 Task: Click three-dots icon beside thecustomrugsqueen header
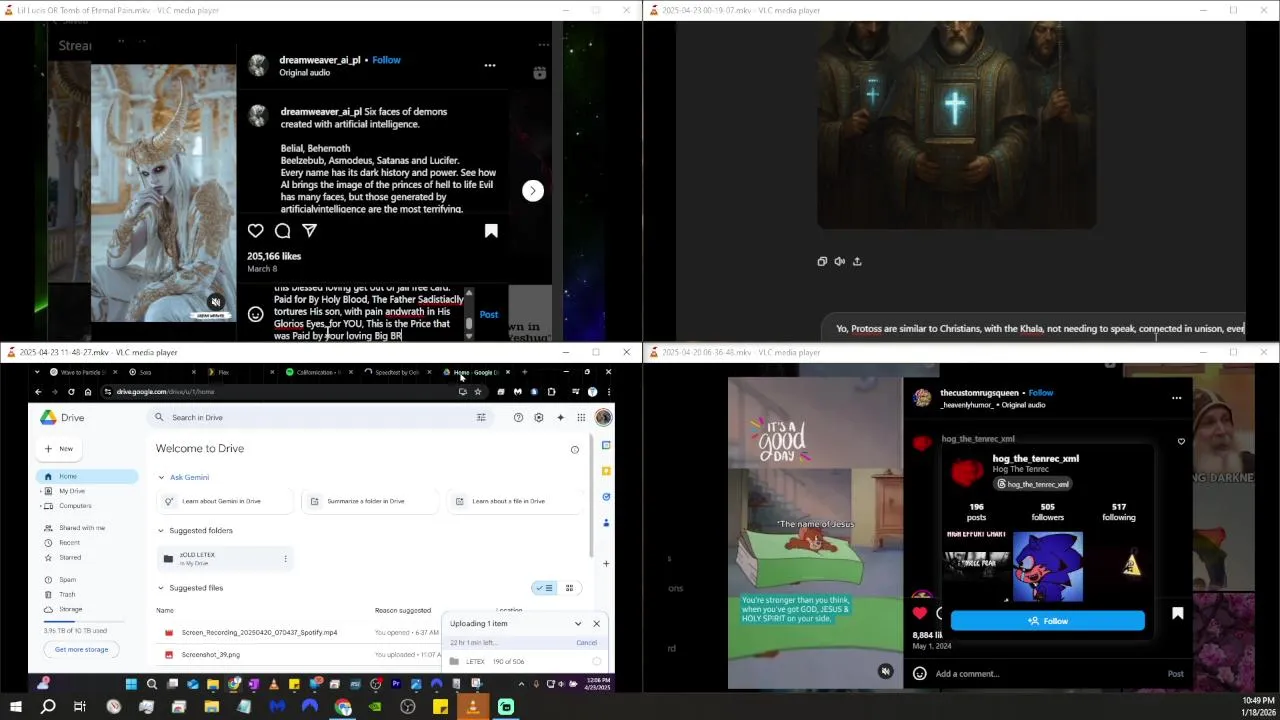(1176, 398)
